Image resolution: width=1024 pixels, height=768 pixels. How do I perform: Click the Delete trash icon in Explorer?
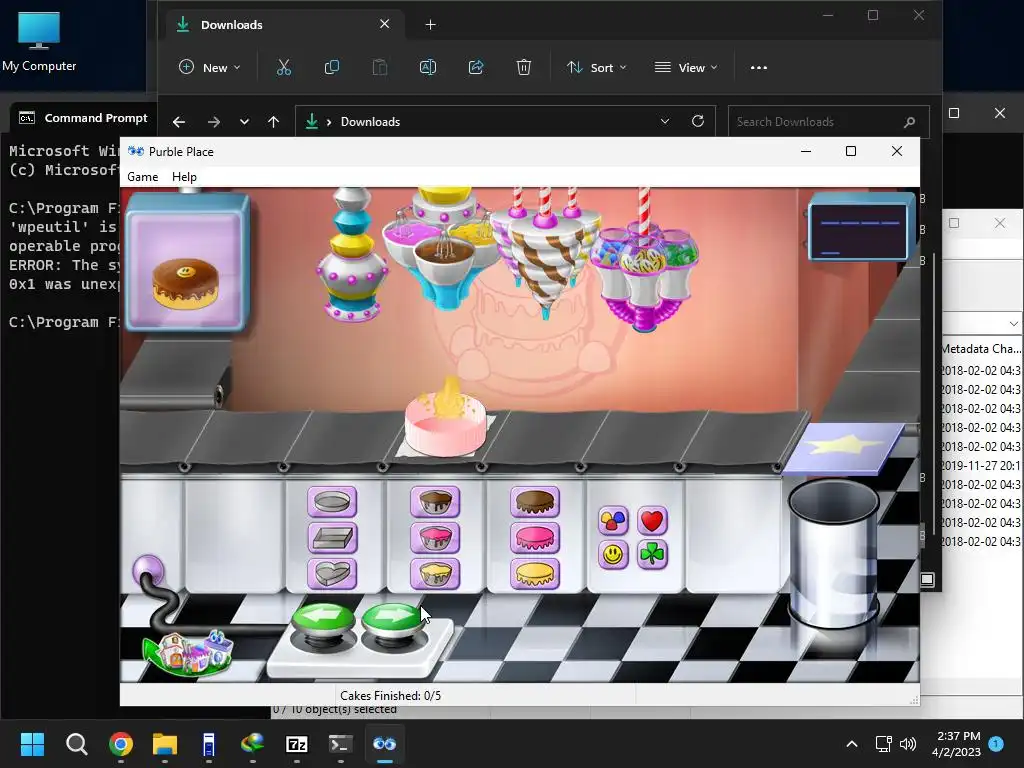tap(524, 67)
